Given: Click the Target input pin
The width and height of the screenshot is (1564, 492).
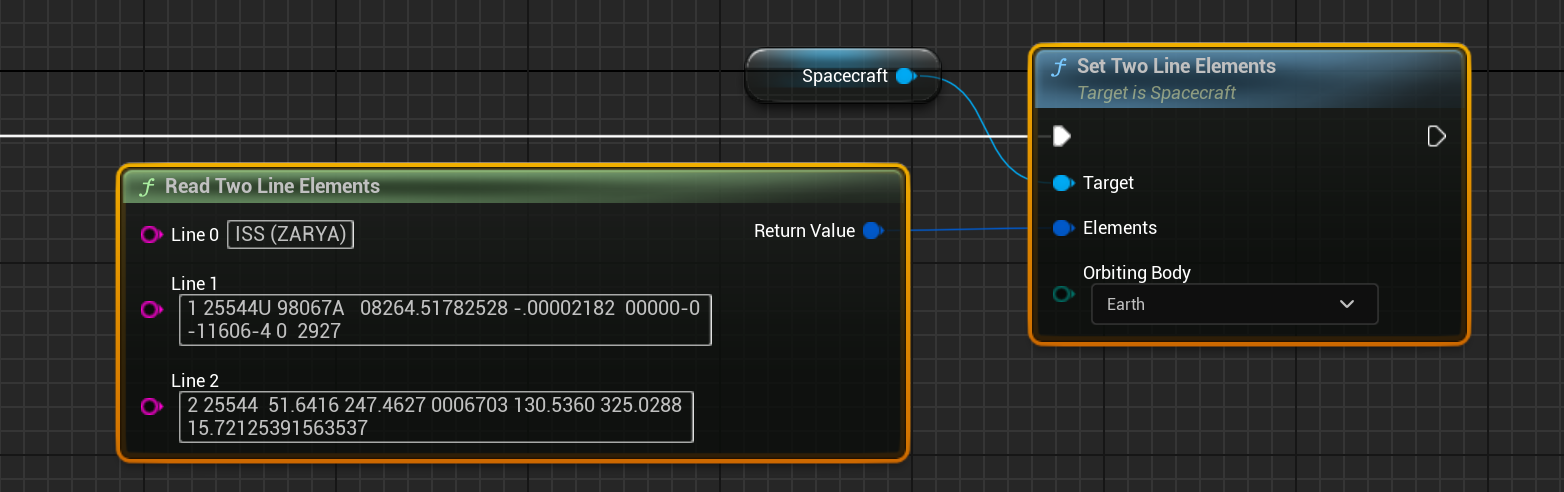Looking at the screenshot, I should (1062, 183).
